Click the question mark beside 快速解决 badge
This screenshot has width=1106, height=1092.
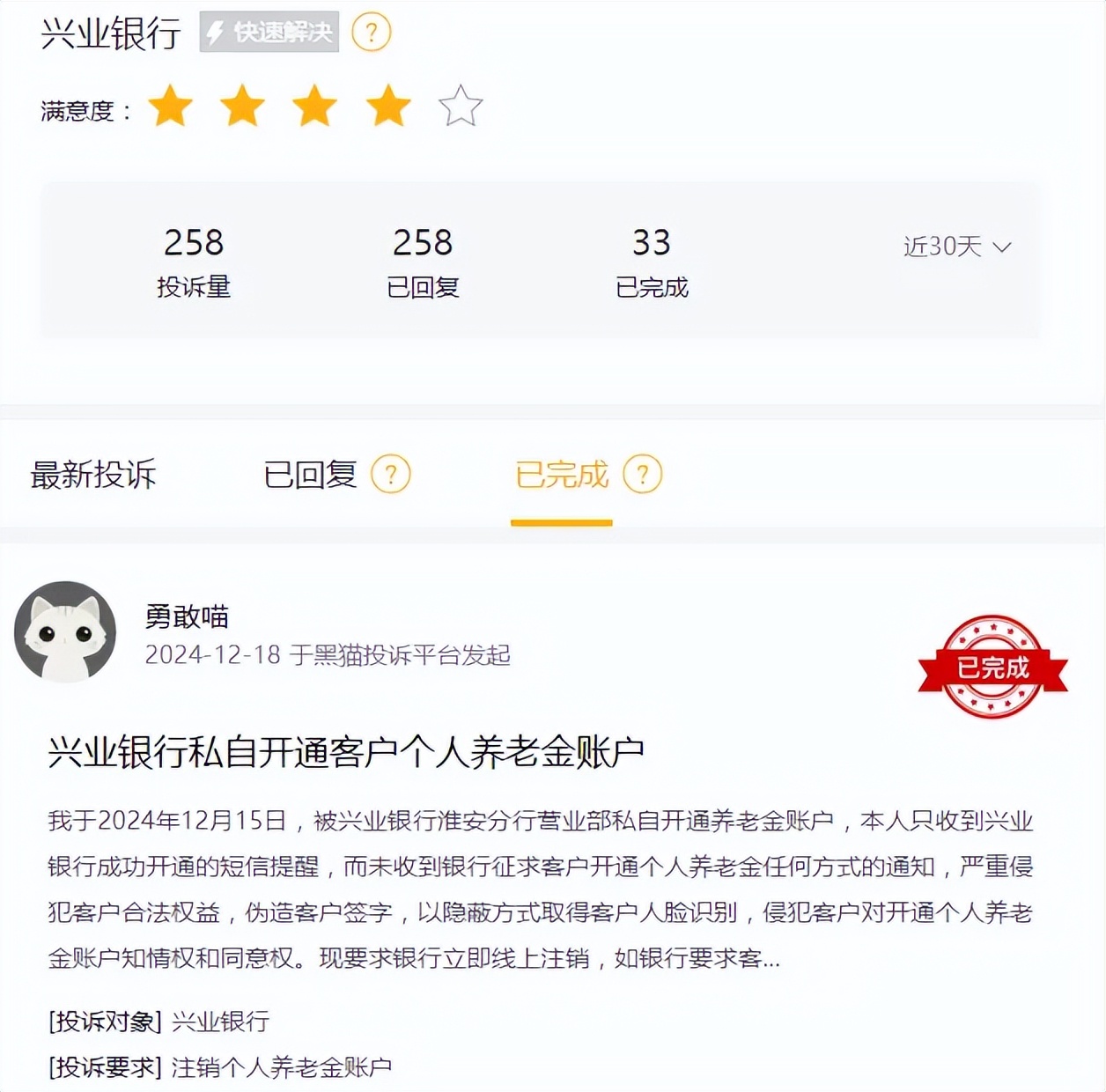point(371,33)
